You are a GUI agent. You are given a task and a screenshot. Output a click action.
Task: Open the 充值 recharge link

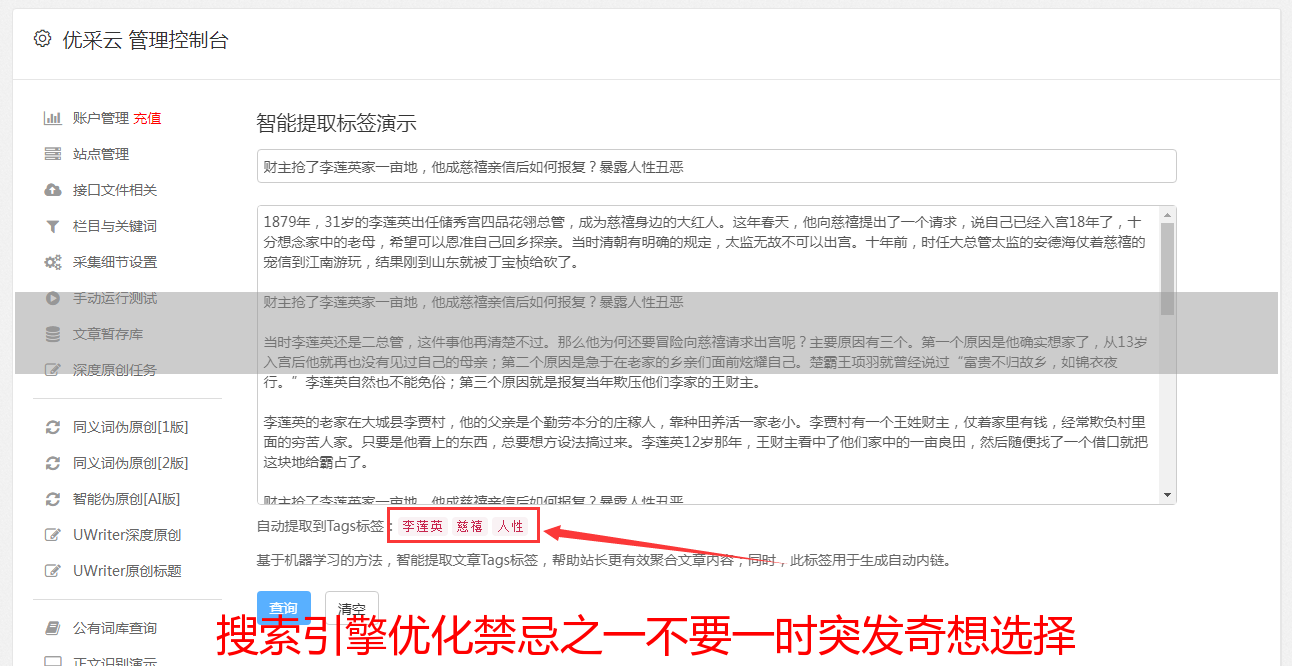click(147, 118)
